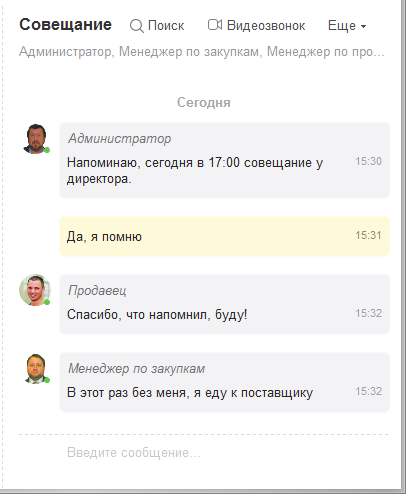
Task: Open the Продавец avatar picture
Action: coord(35,290)
